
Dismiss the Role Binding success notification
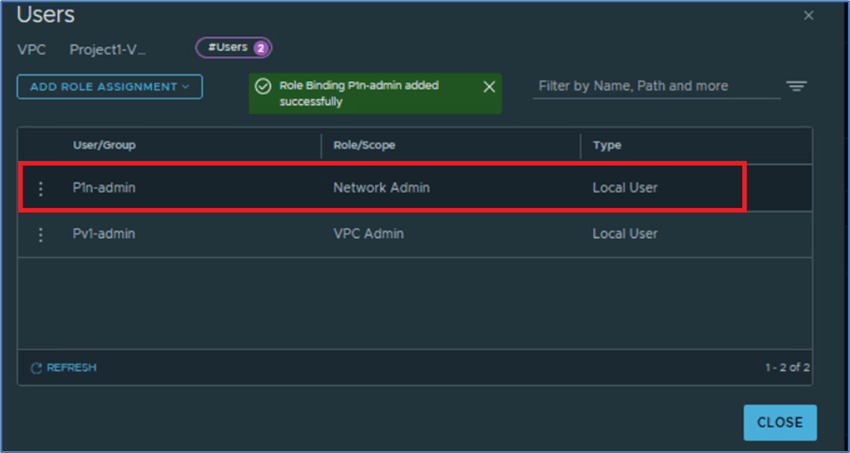(x=489, y=87)
